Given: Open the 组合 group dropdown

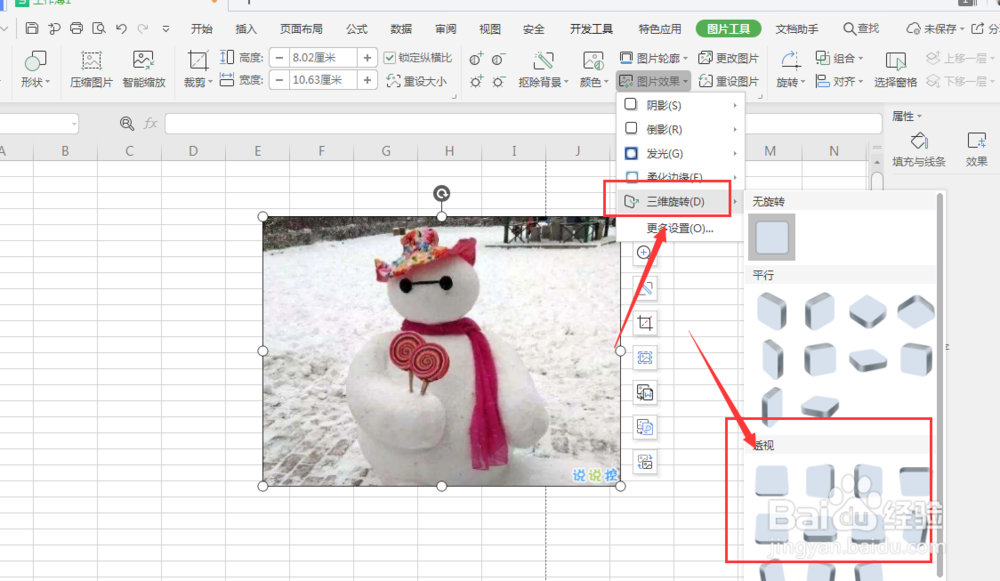Looking at the screenshot, I should point(839,58).
